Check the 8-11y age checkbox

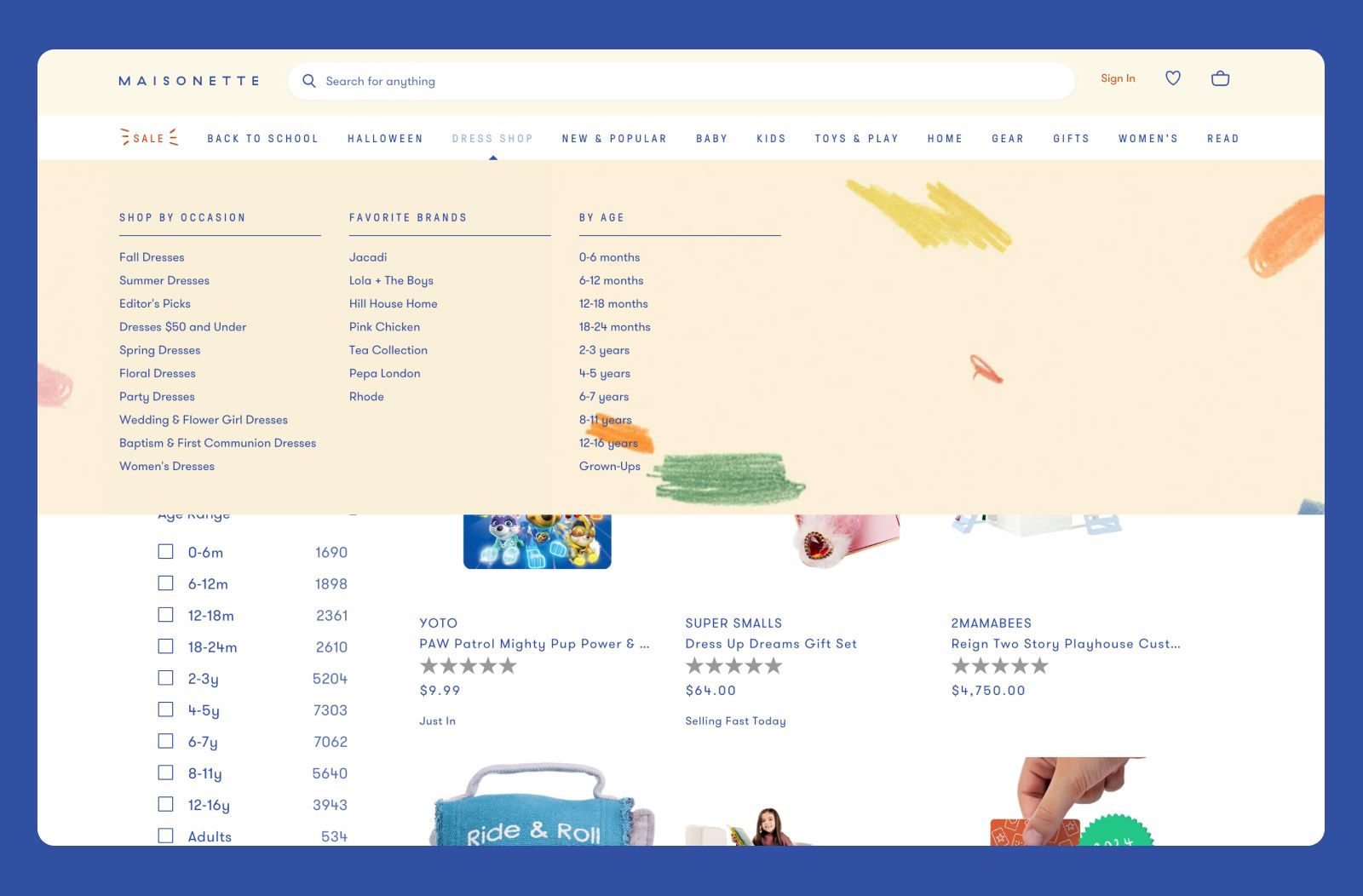point(165,773)
